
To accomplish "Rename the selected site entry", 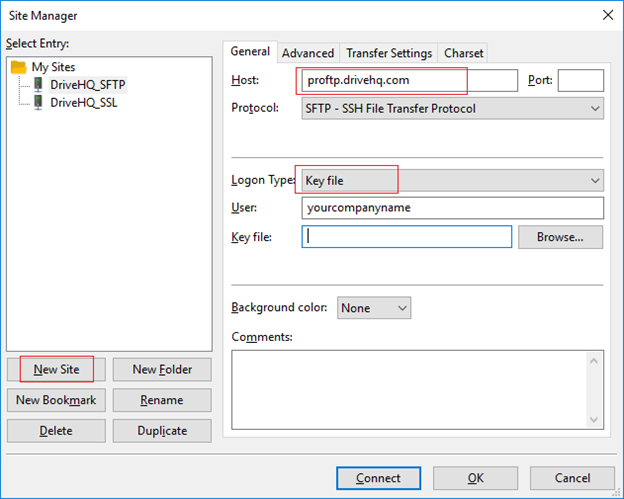I will (x=161, y=400).
